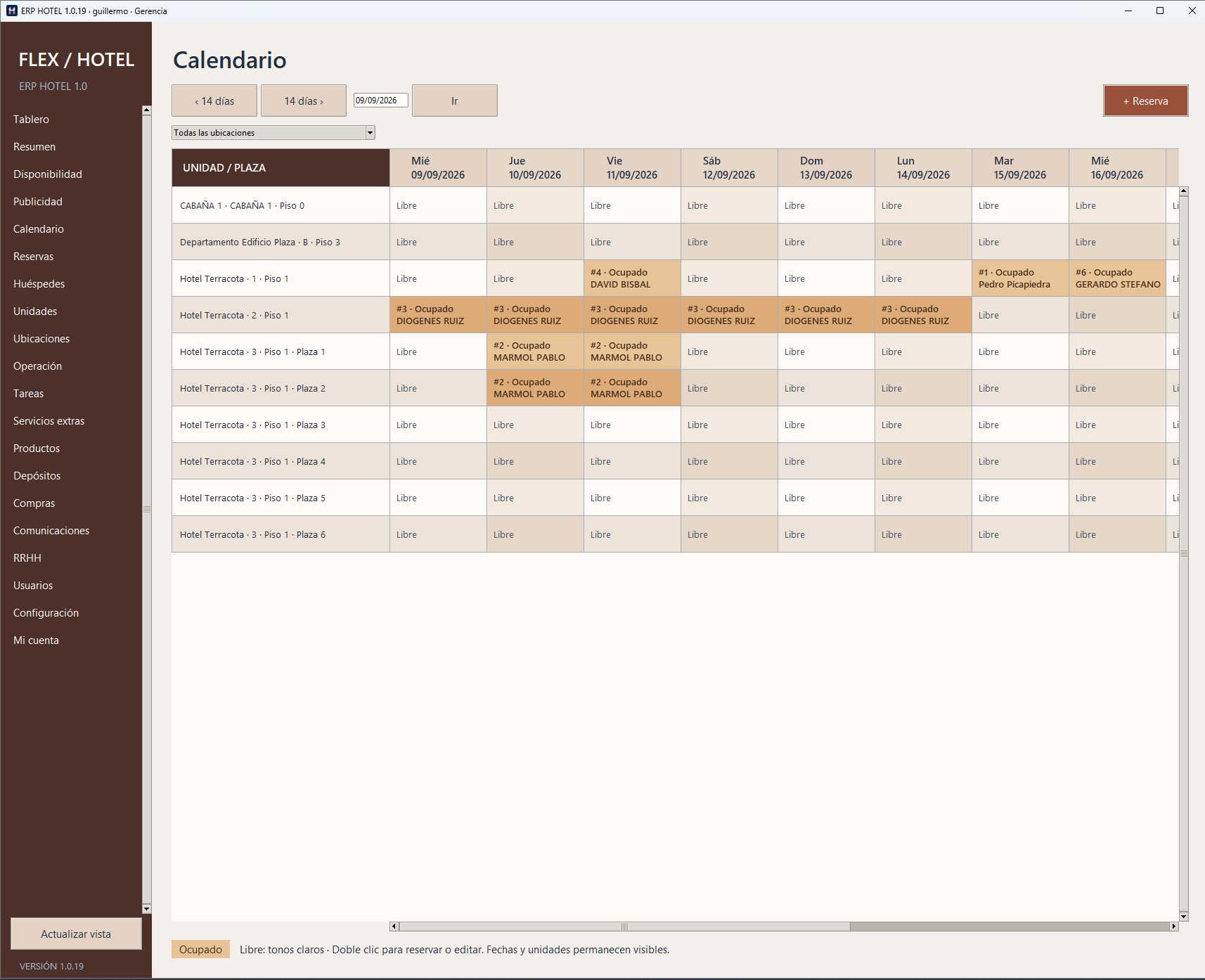Go back with '‹ 14 días' button
1205x980 pixels.
[x=214, y=101]
